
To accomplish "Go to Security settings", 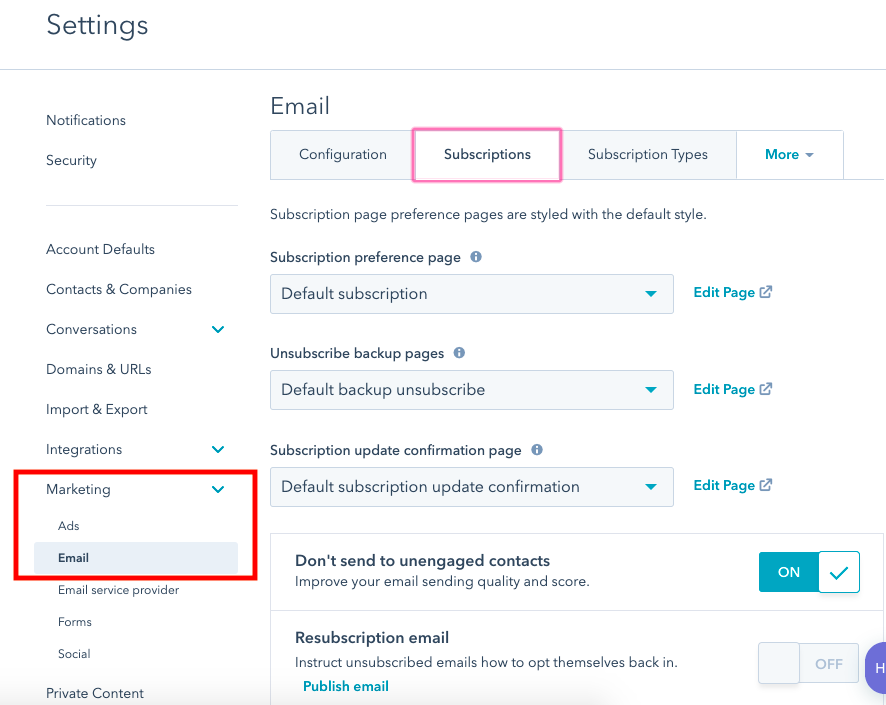I will click(x=71, y=160).
